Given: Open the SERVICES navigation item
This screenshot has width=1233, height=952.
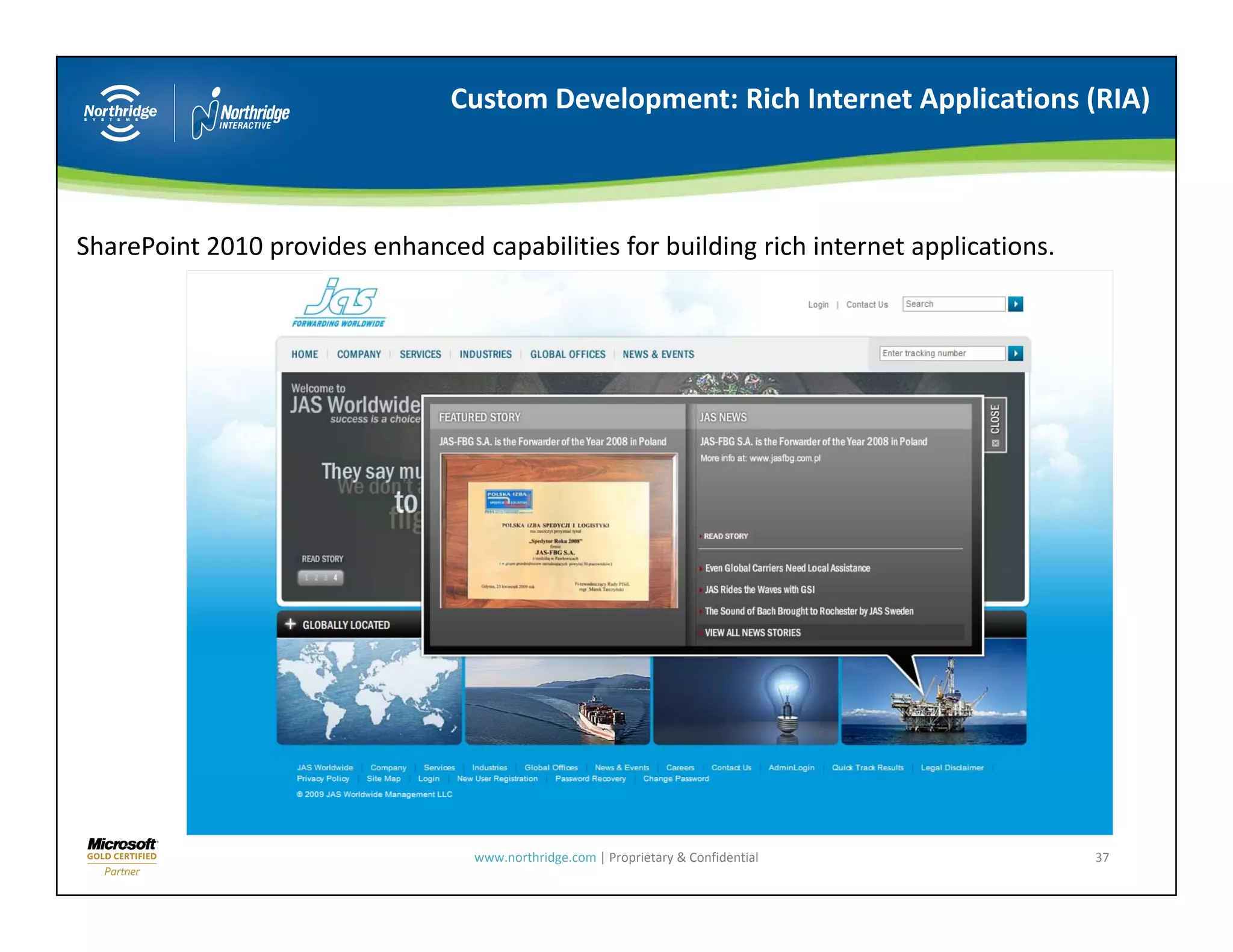Looking at the screenshot, I should click(420, 354).
